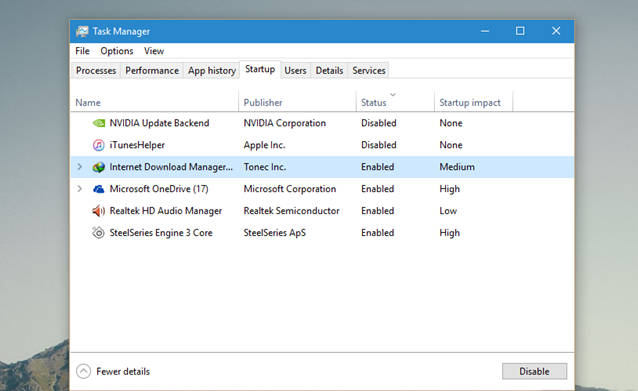The width and height of the screenshot is (638, 391).
Task: Expand the Microsoft OneDrive (17) group
Action: coord(80,189)
